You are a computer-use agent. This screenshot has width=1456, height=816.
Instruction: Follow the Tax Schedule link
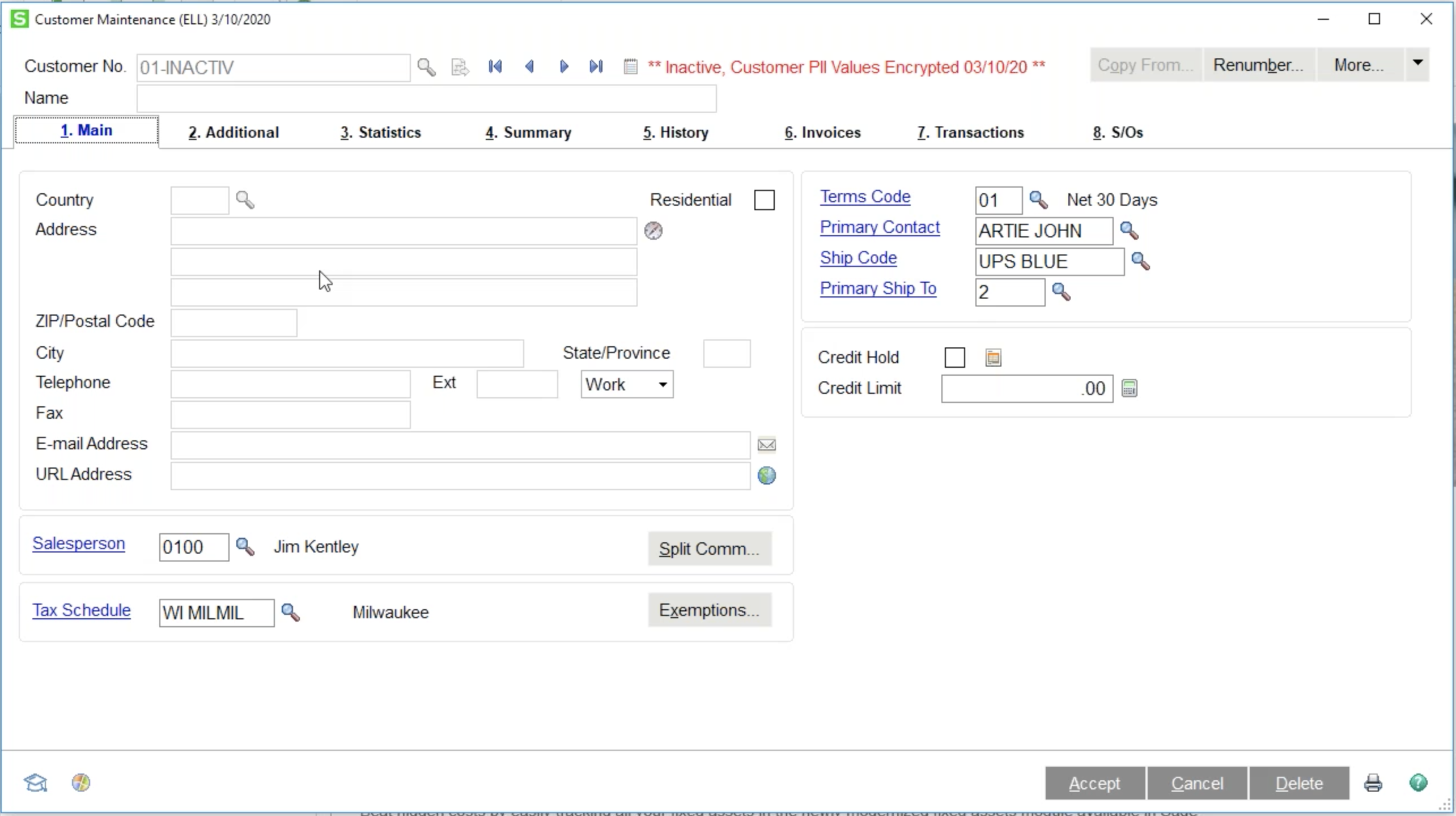[x=82, y=610]
